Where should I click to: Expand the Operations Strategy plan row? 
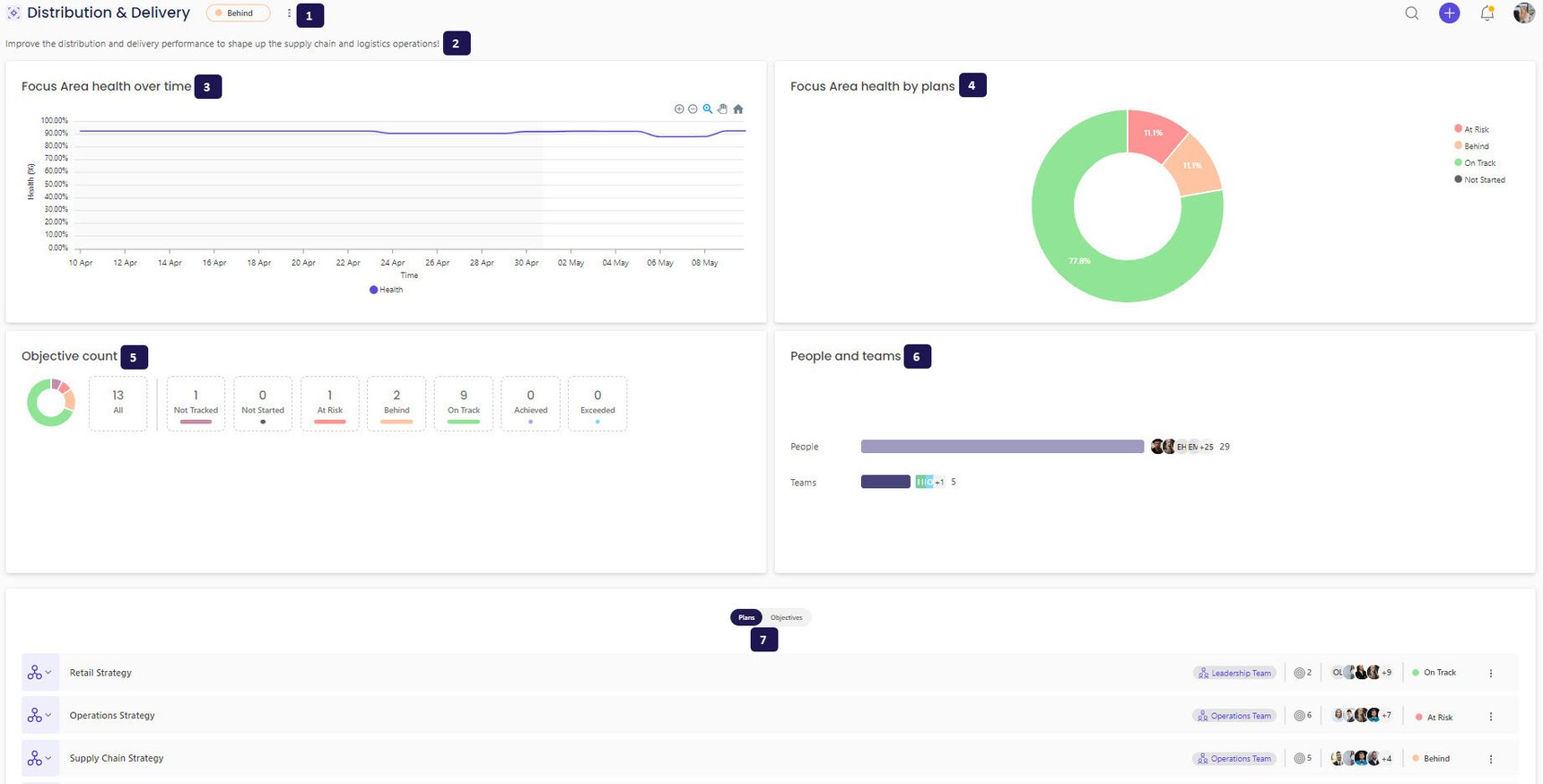39,715
